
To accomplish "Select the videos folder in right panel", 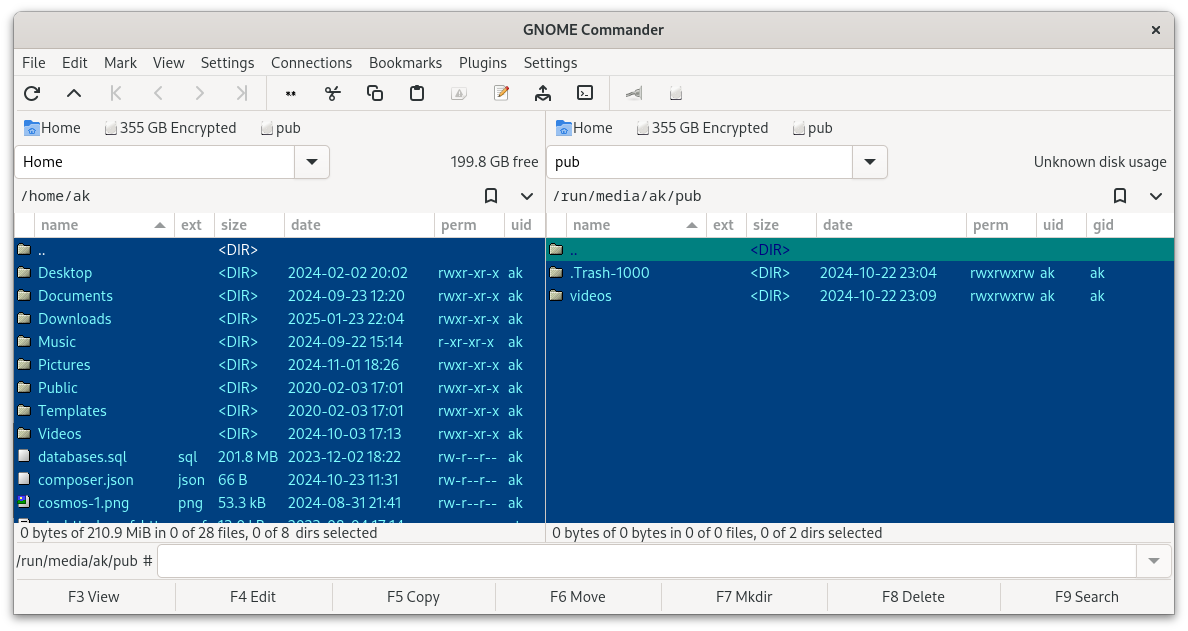I will coord(860,295).
